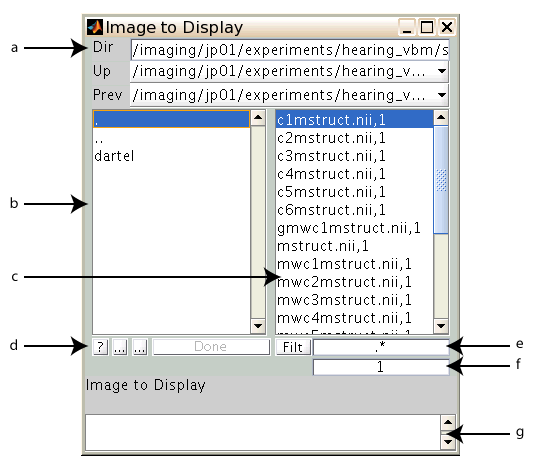
Task: Click the directory list scroll down arrow
Action: (x=258, y=326)
